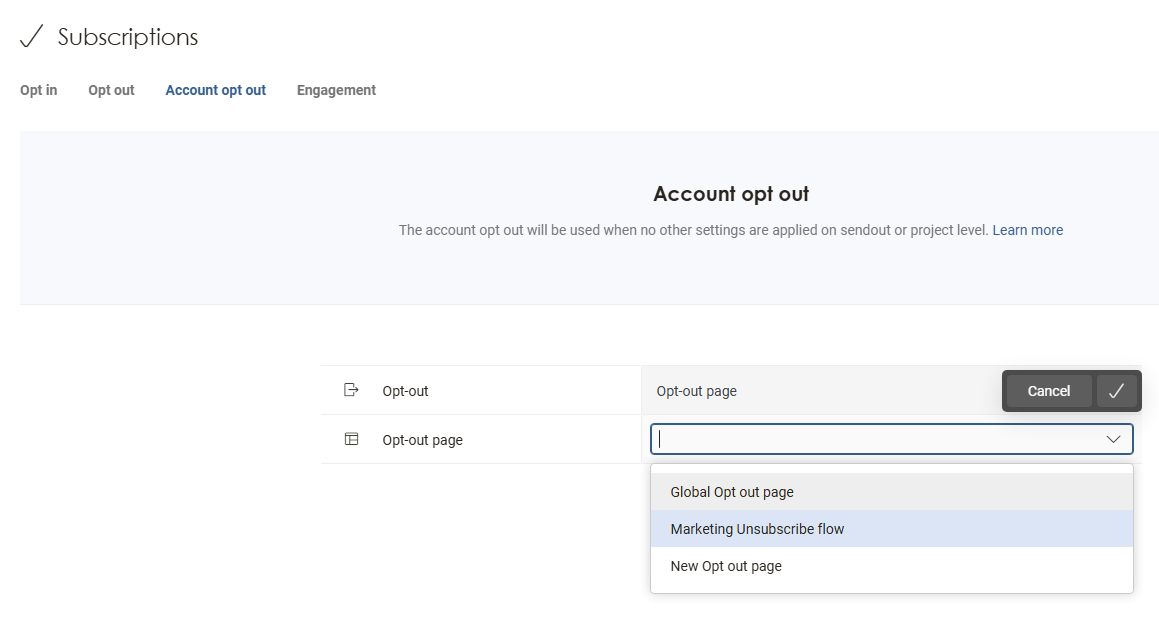Click the exit icon beside Opt-out row
This screenshot has height=617, width=1159.
tap(351, 390)
